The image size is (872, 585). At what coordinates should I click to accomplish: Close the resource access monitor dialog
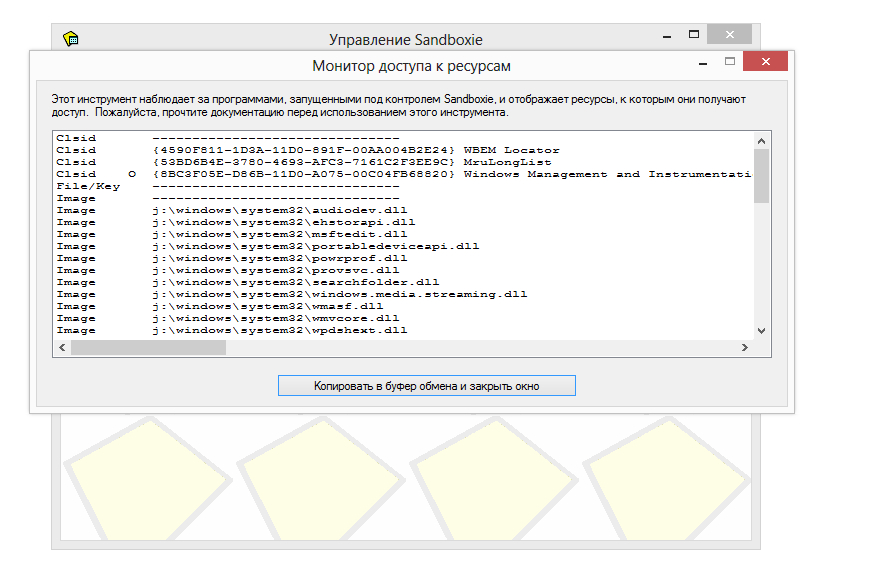point(764,63)
